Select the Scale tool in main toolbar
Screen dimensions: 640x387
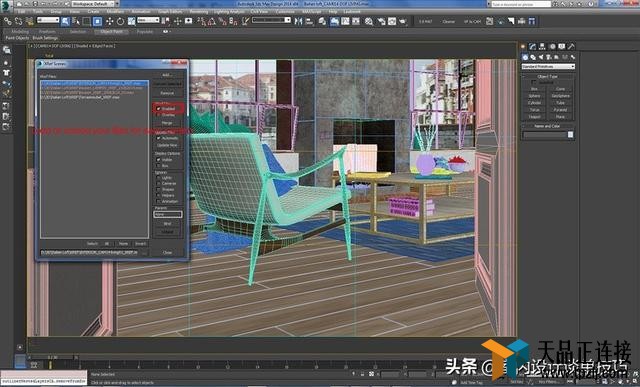click(x=131, y=21)
